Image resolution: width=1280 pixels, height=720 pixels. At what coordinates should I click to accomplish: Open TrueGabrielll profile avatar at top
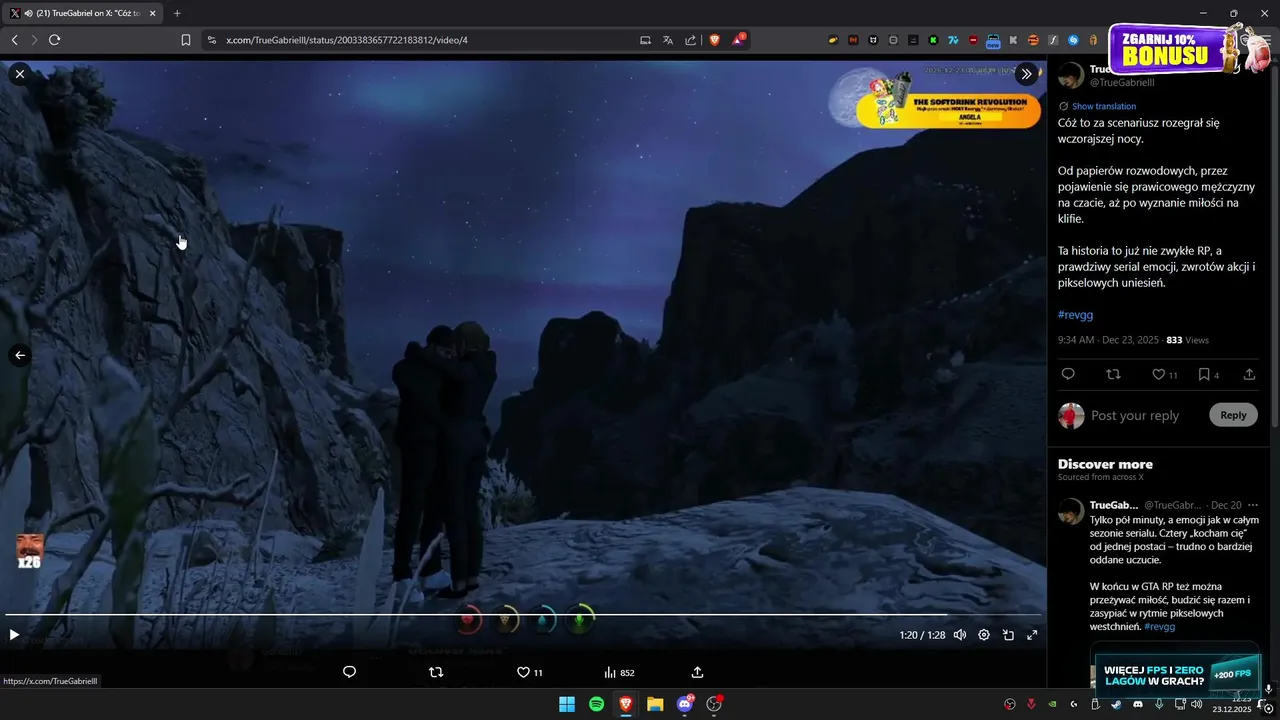click(1071, 75)
